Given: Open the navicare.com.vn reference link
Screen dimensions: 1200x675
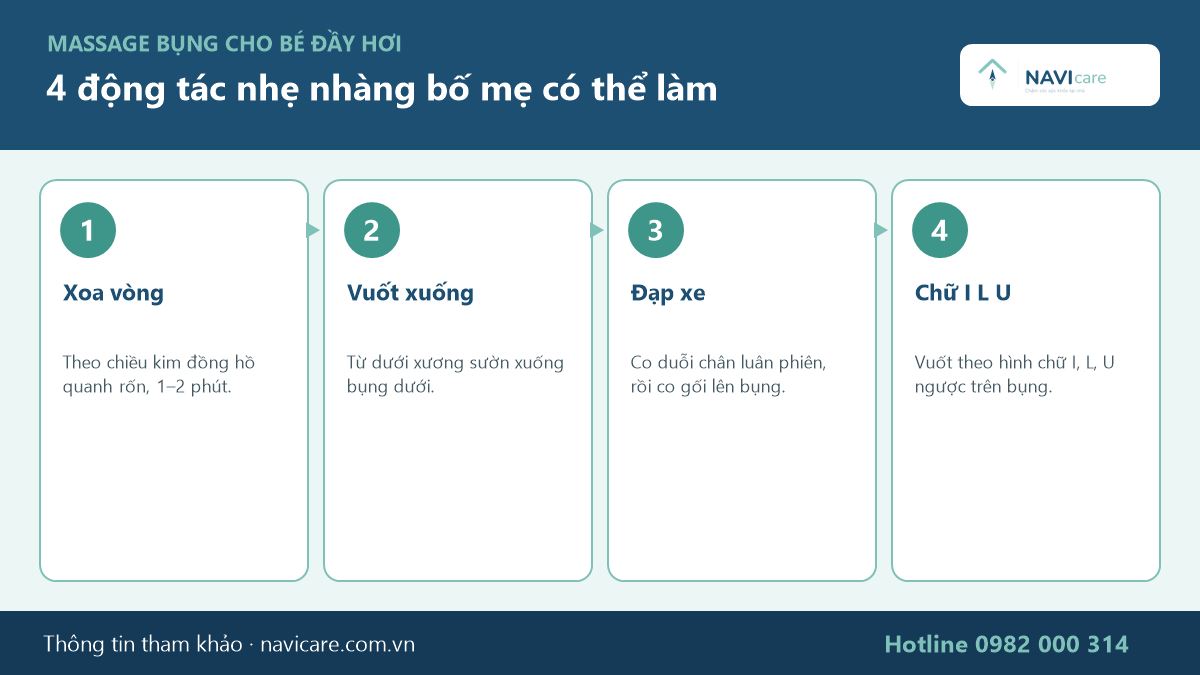Looking at the screenshot, I should [337, 644].
